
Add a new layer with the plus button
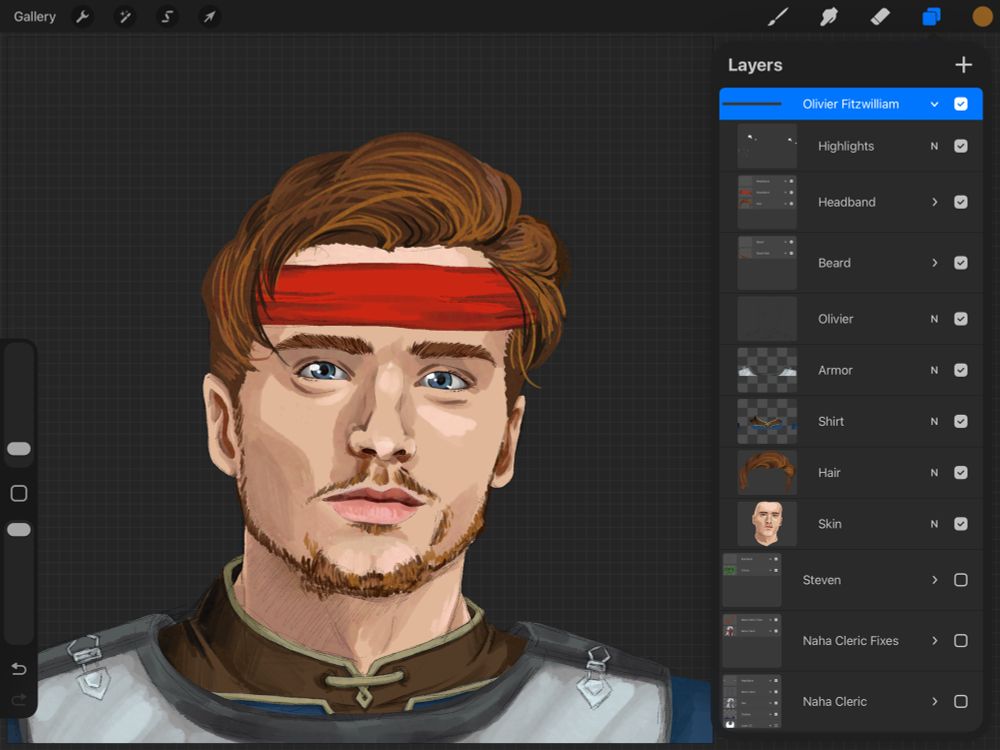coord(963,64)
